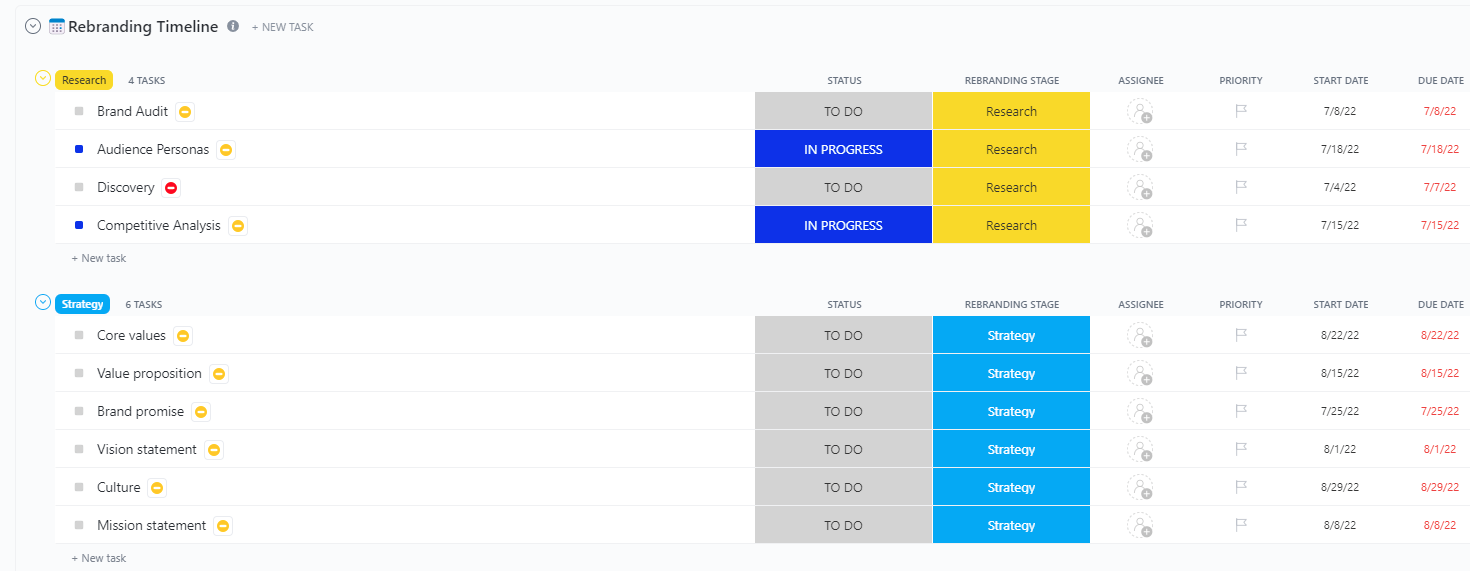1470x571 pixels.
Task: Click the Due Date column header in Strategy
Action: coord(1440,305)
